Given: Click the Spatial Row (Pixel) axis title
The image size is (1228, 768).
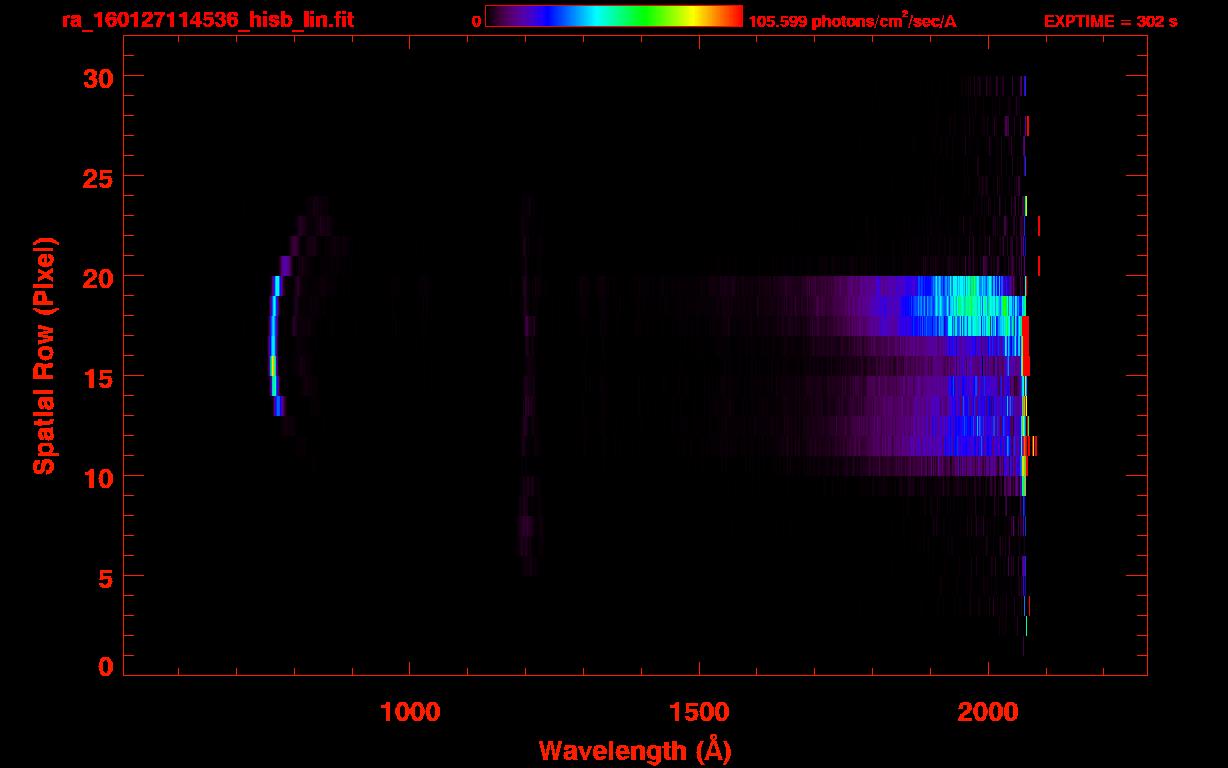Looking at the screenshot, I should [44, 356].
